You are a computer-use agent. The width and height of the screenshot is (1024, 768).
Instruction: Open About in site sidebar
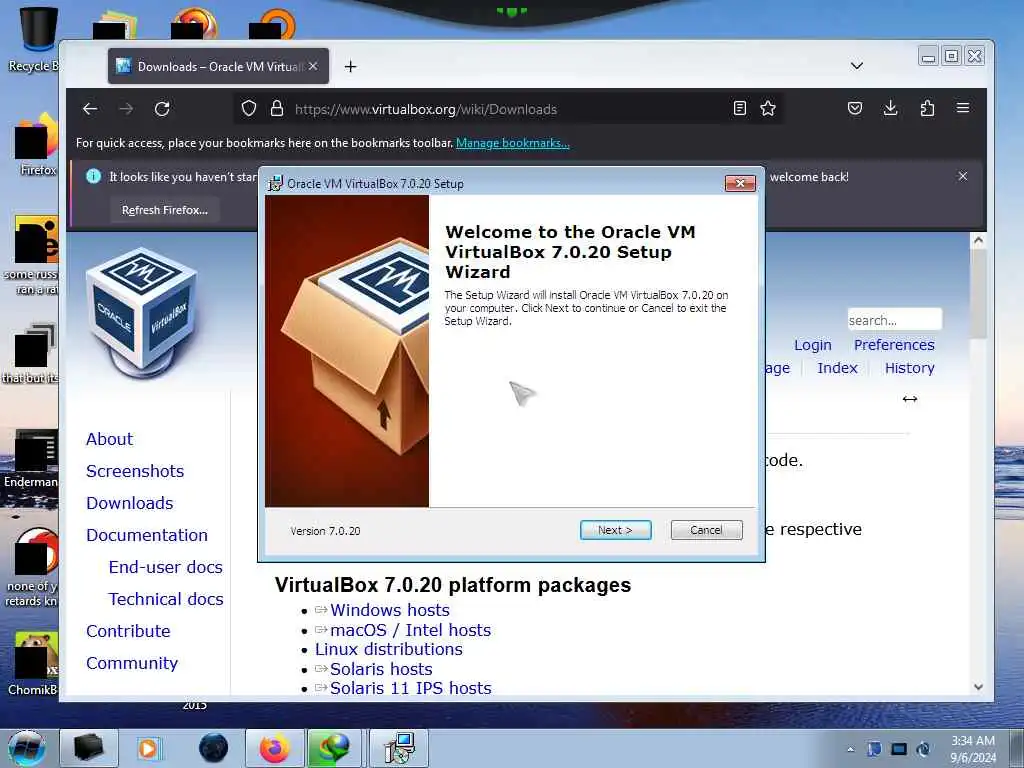coord(109,439)
